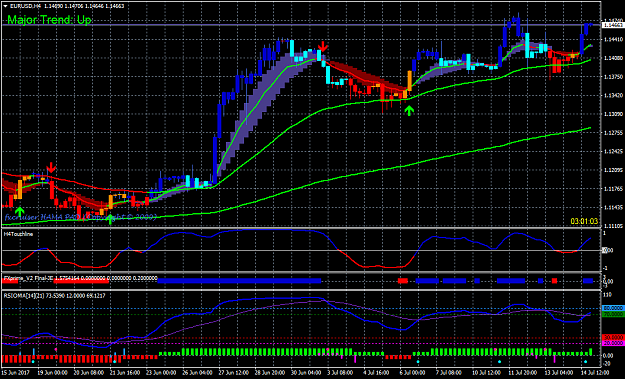Click the 26 Jun 04:00 time label
This screenshot has width=625, height=379.
[x=198, y=373]
